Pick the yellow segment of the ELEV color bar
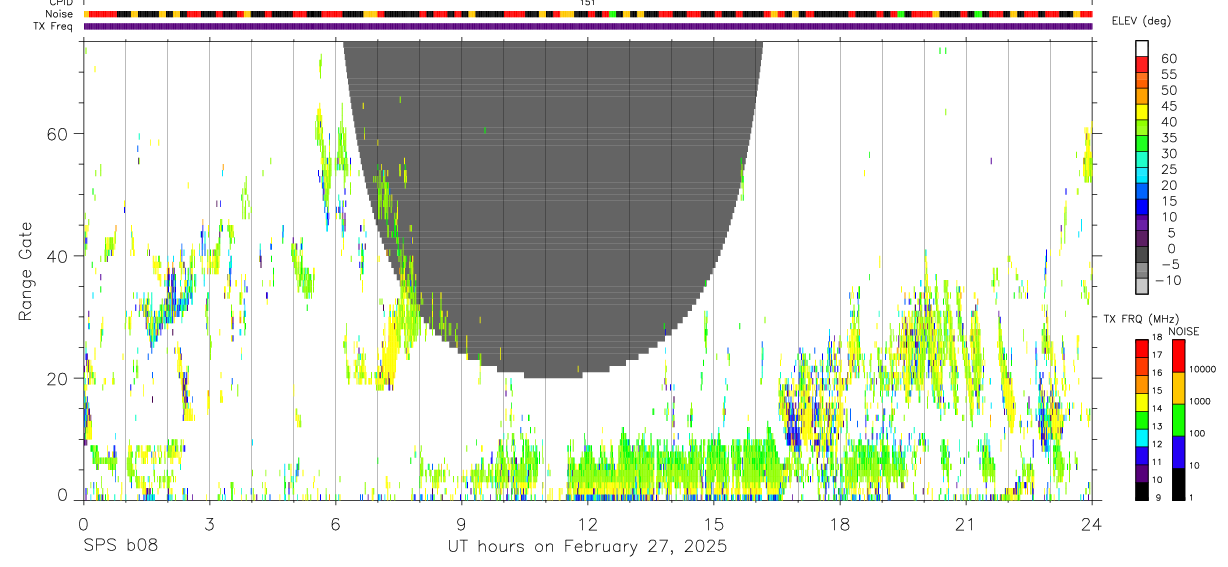 click(1142, 111)
